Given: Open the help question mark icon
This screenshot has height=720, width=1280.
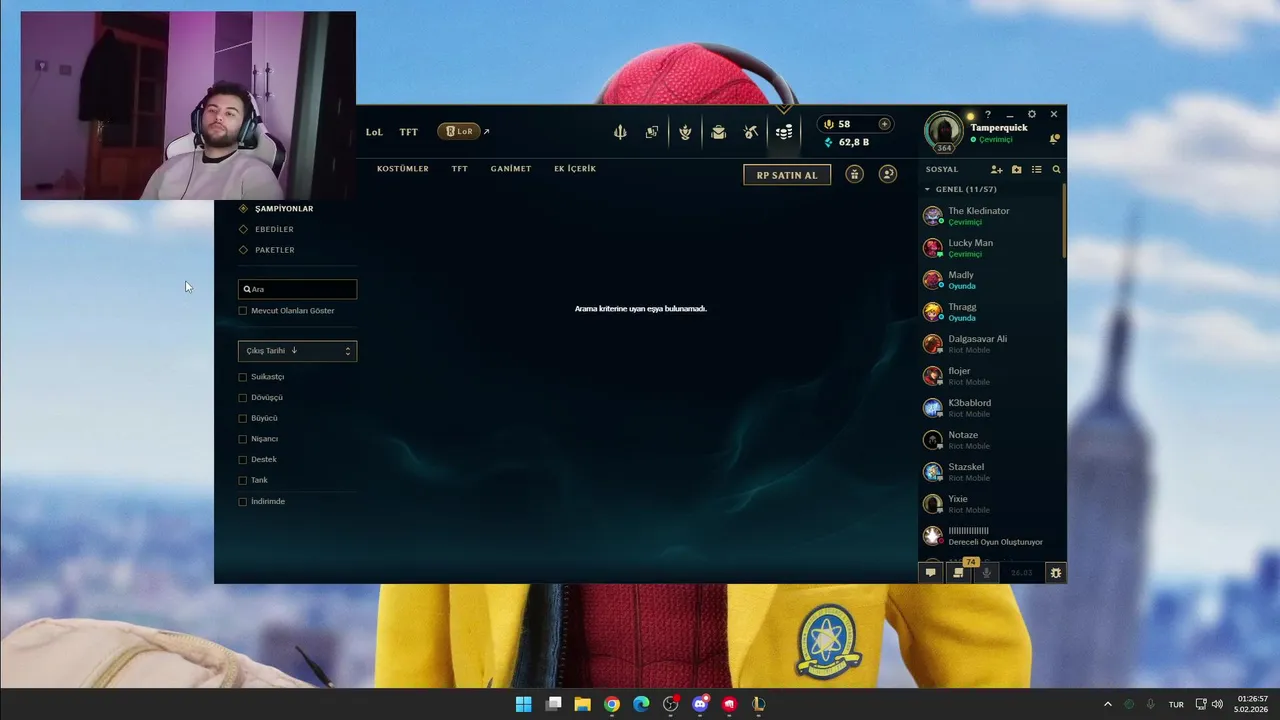Looking at the screenshot, I should click(988, 115).
